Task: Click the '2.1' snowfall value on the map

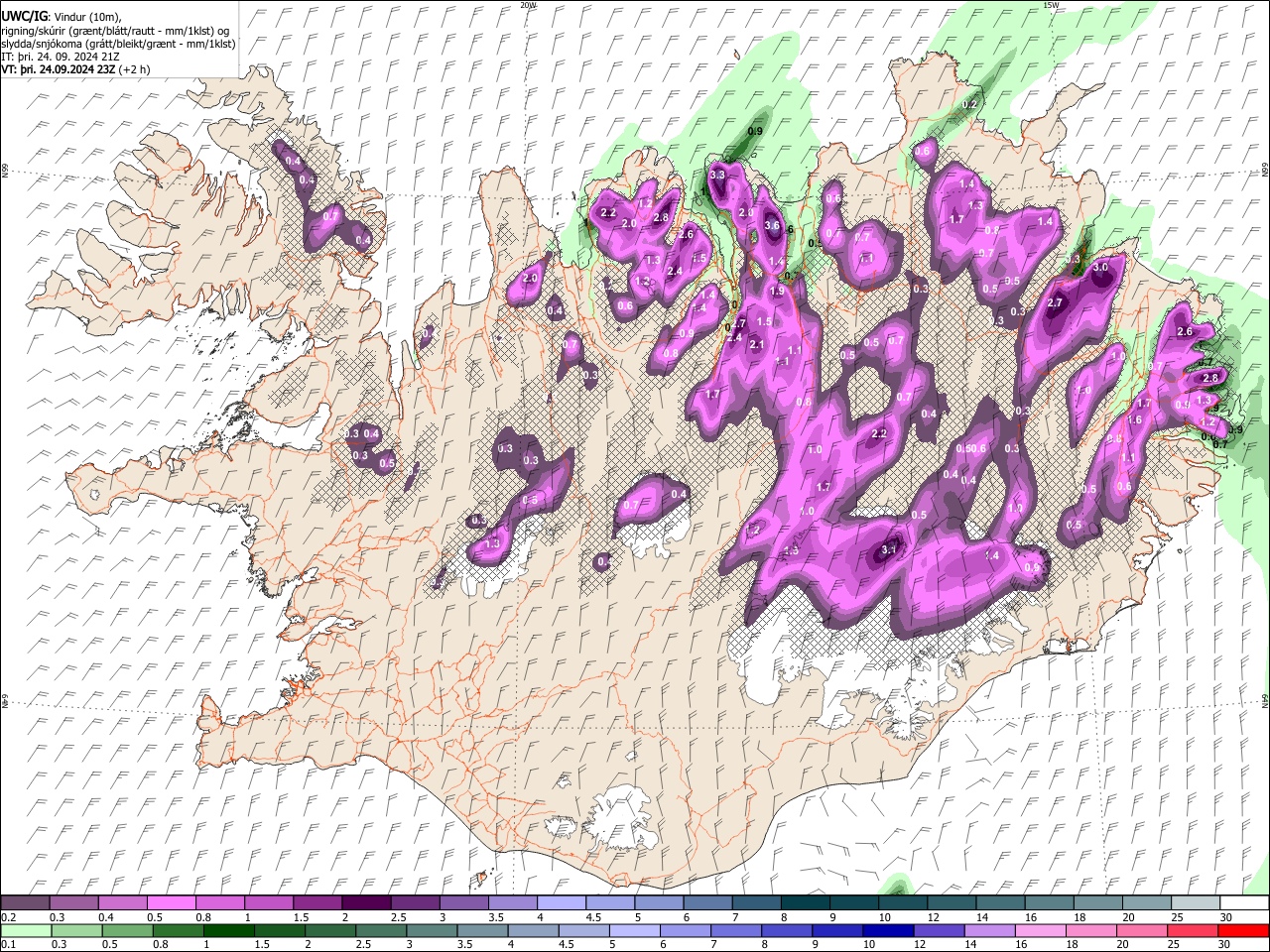Action: click(x=756, y=344)
